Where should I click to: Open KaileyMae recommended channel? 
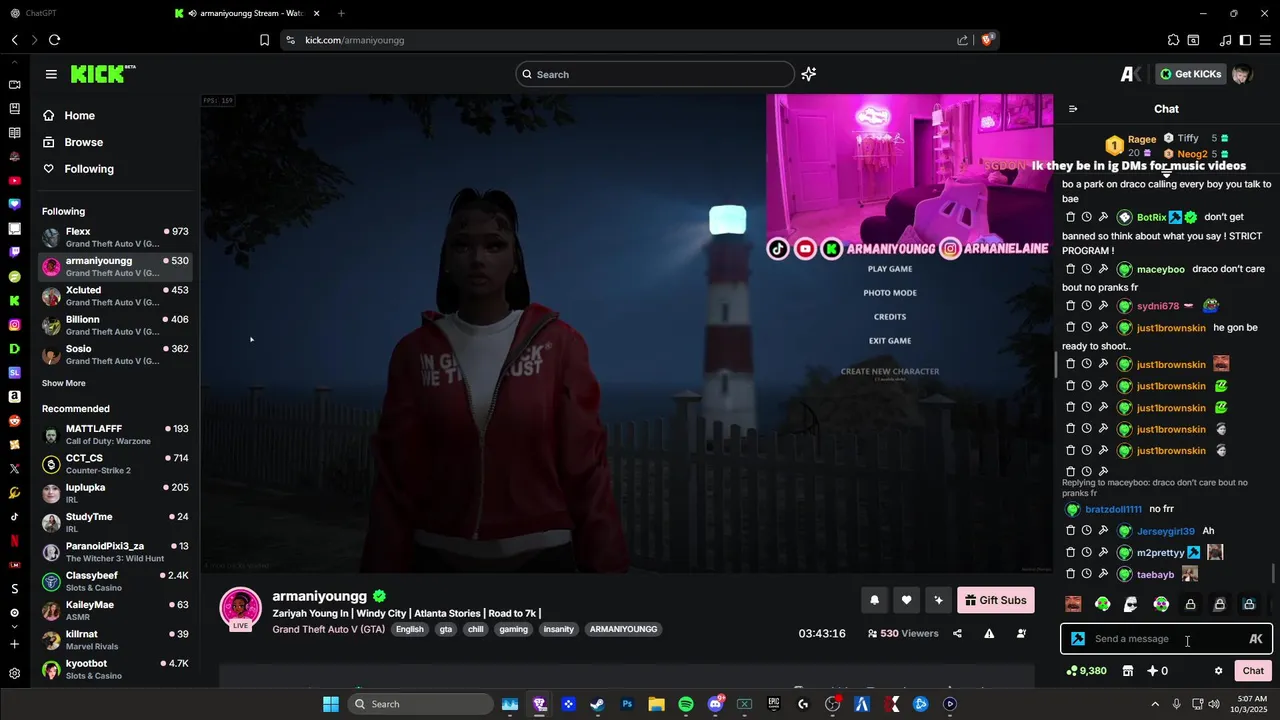pos(115,610)
